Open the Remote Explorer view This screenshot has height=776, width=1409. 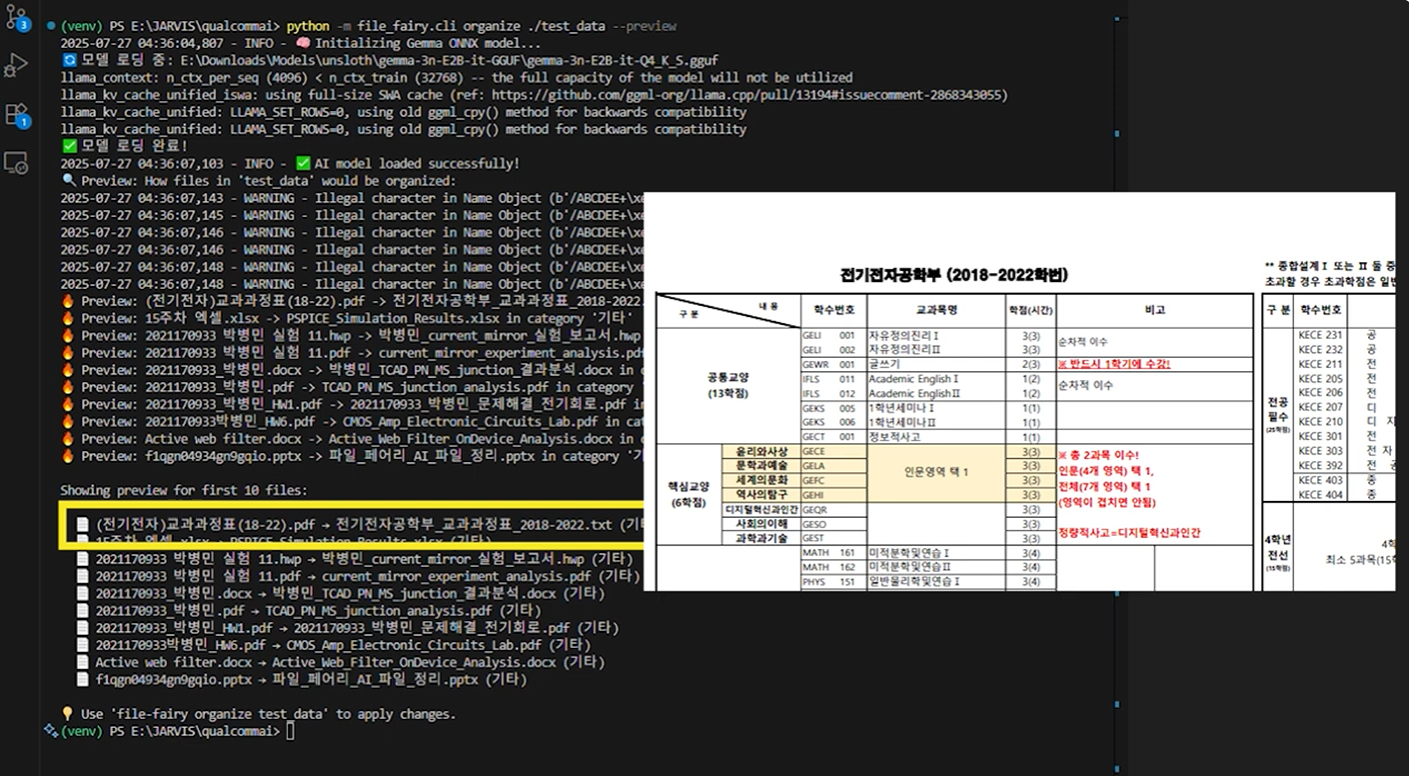click(x=16, y=162)
